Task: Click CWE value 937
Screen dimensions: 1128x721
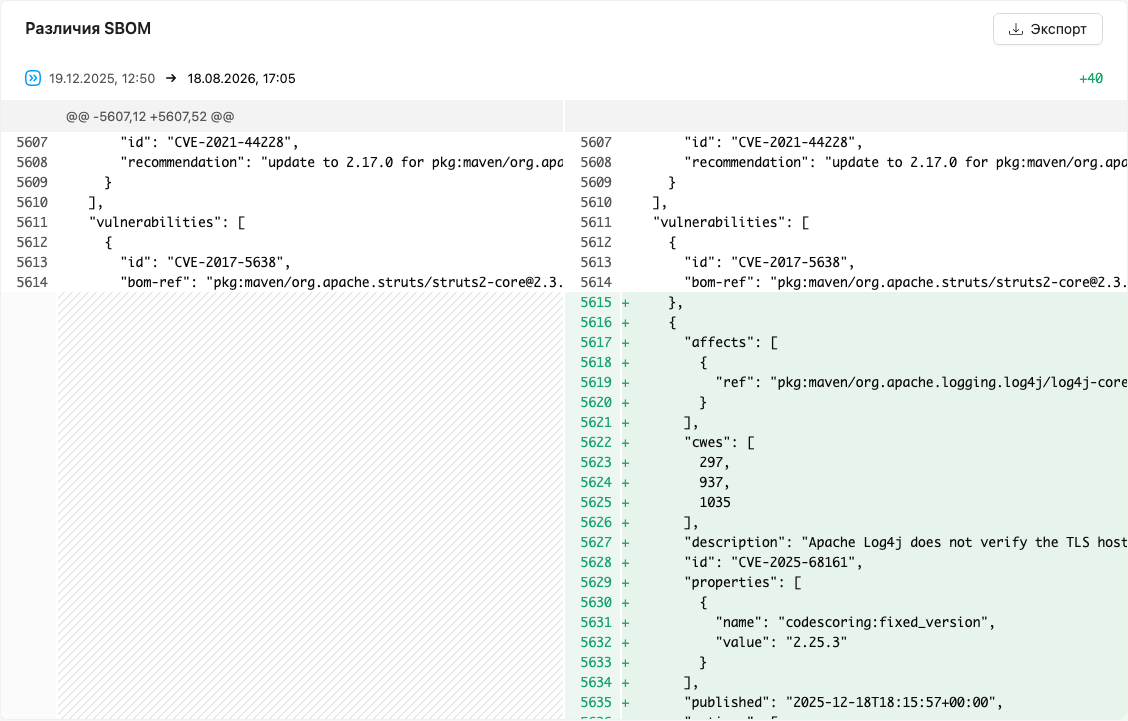Action: point(714,482)
